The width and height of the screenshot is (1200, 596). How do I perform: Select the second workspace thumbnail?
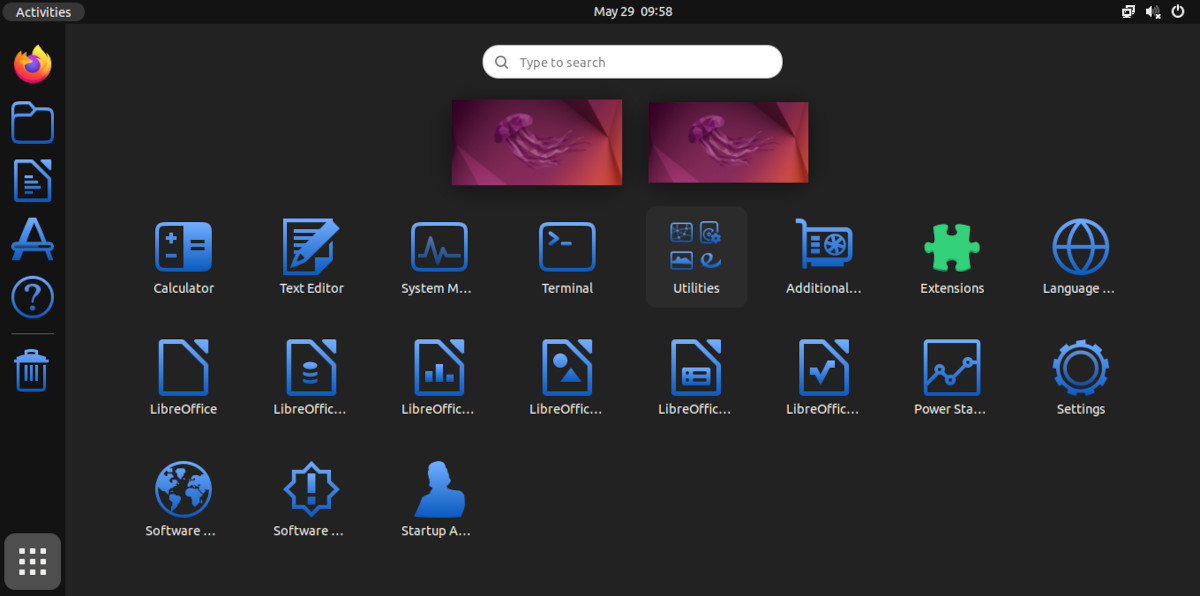coord(727,141)
